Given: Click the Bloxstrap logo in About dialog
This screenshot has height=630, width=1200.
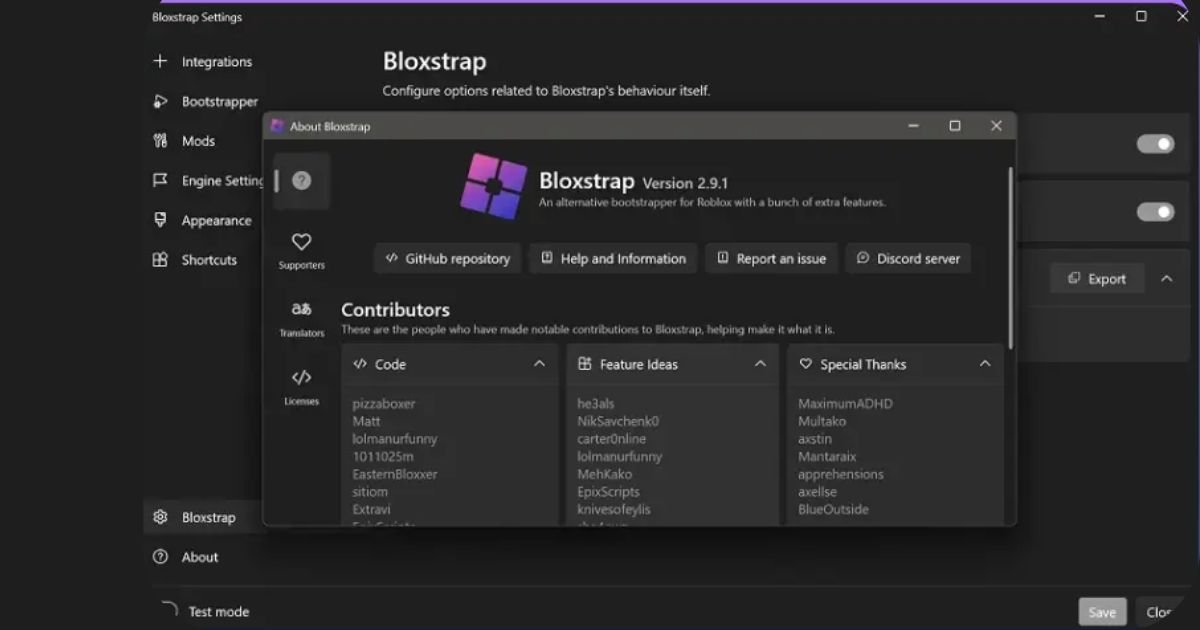Looking at the screenshot, I should coord(493,186).
